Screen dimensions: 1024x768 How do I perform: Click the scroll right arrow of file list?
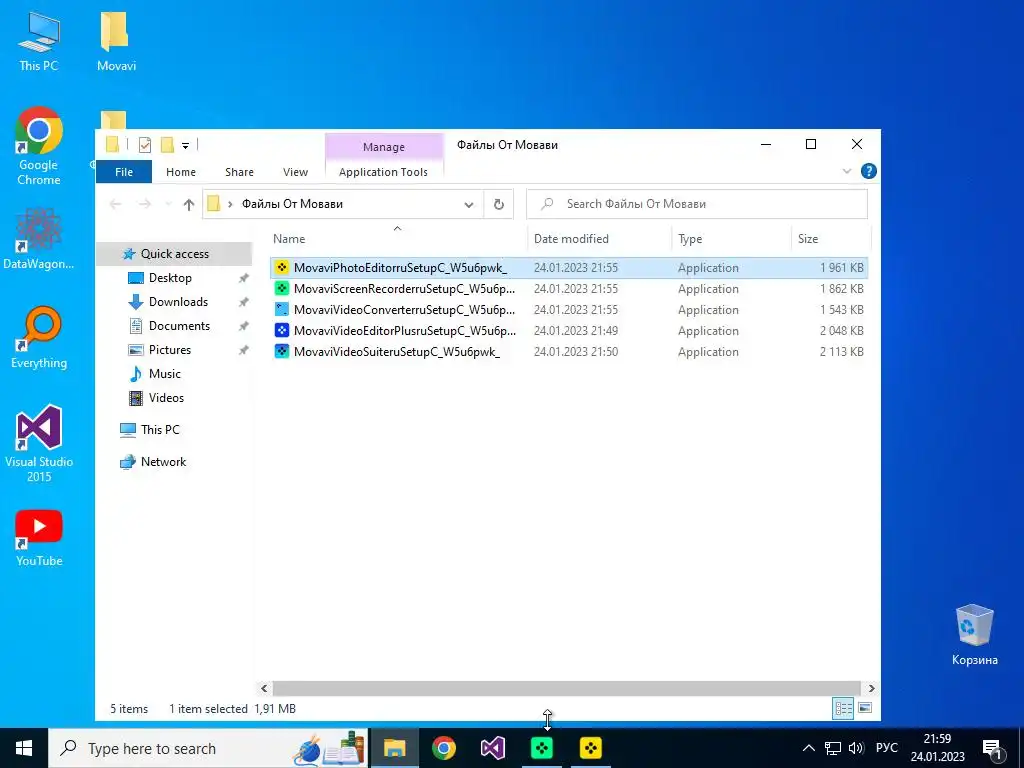871,688
